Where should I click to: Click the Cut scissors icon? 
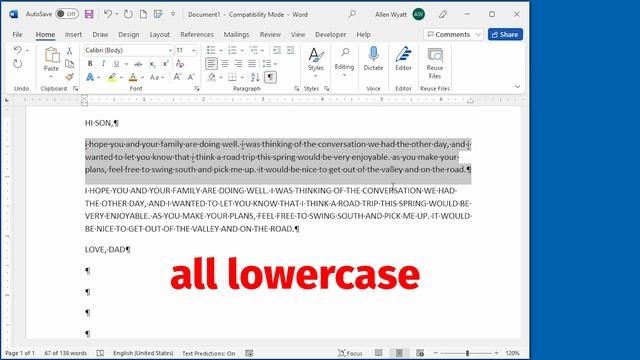tap(69, 51)
